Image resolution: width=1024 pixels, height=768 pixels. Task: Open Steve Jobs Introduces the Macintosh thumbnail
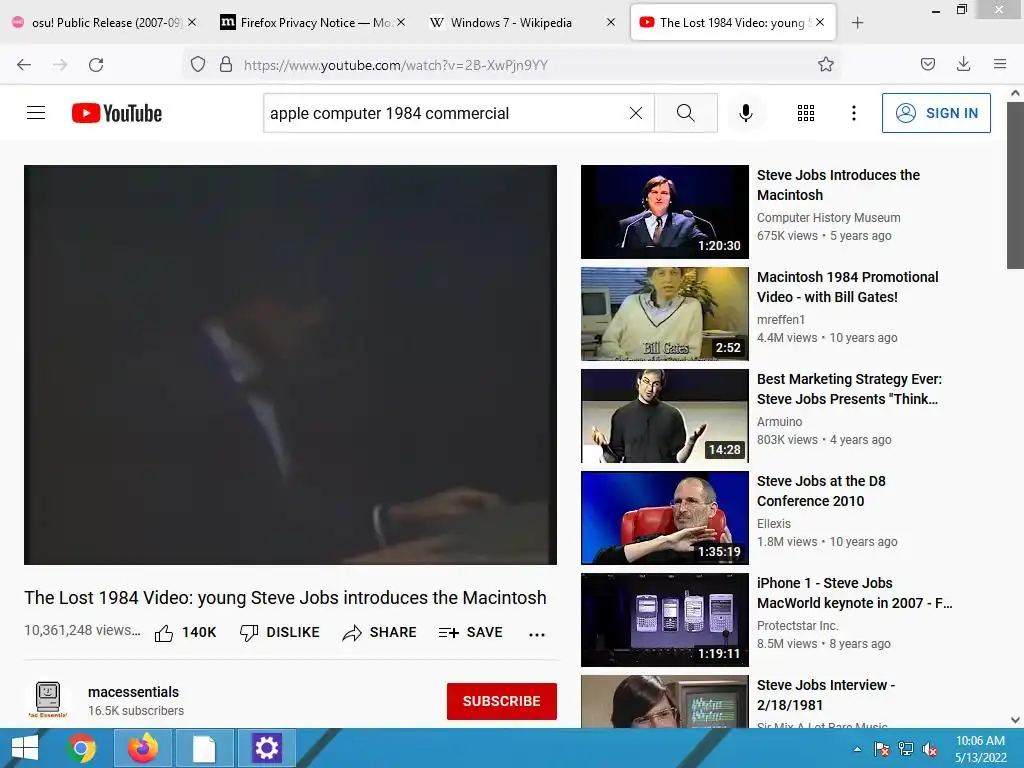pos(664,212)
